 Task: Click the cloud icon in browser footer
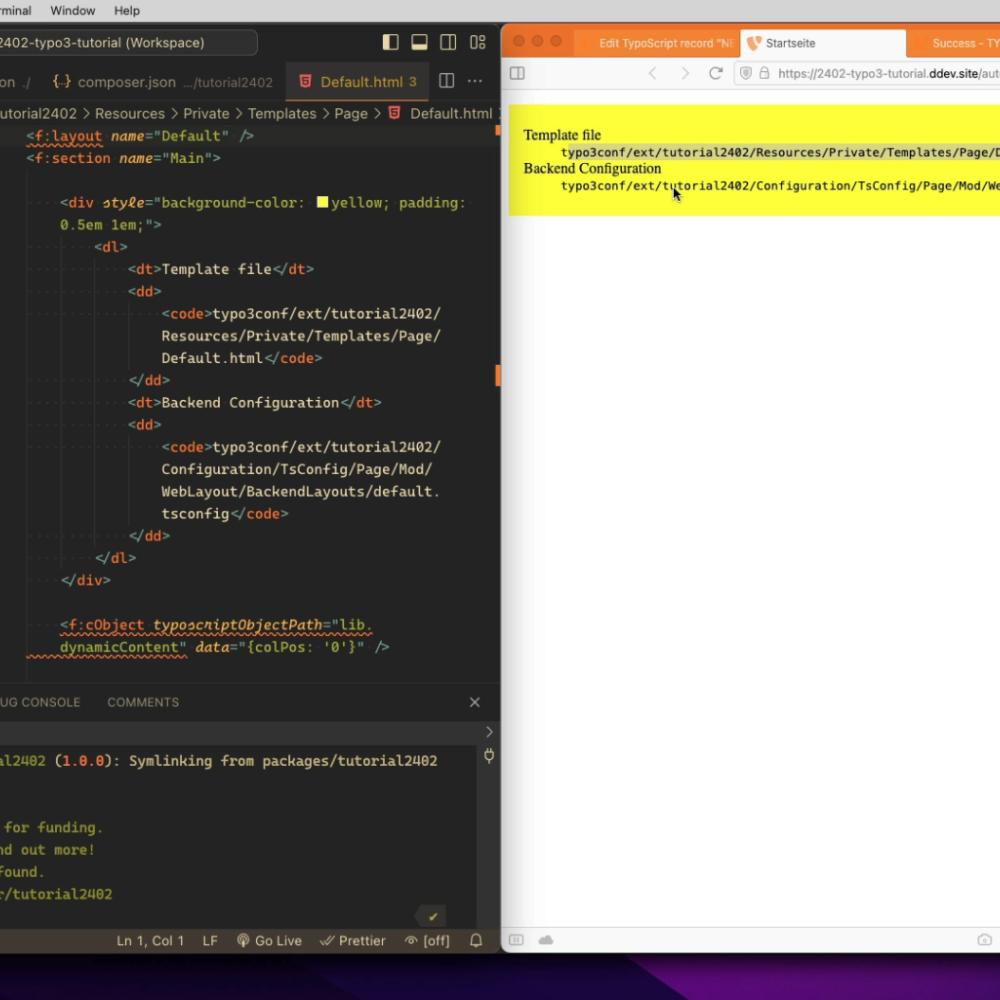click(x=546, y=939)
